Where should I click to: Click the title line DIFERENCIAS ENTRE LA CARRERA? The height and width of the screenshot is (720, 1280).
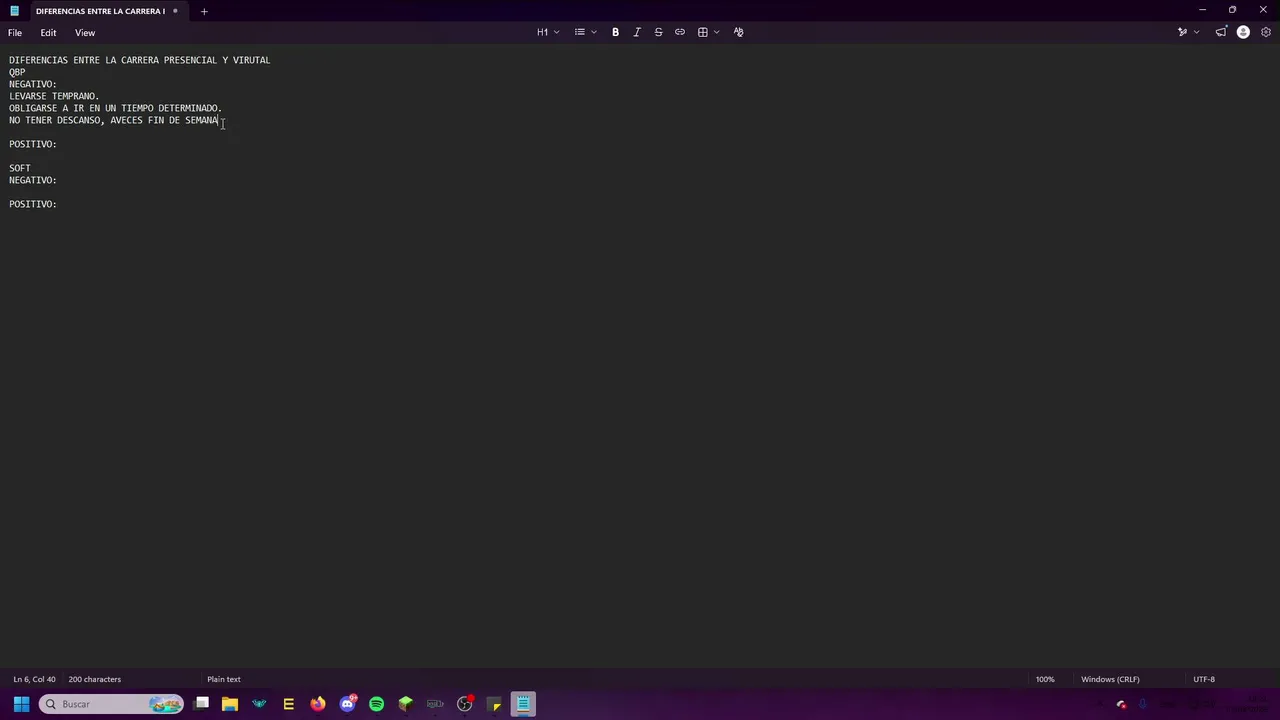[x=140, y=60]
